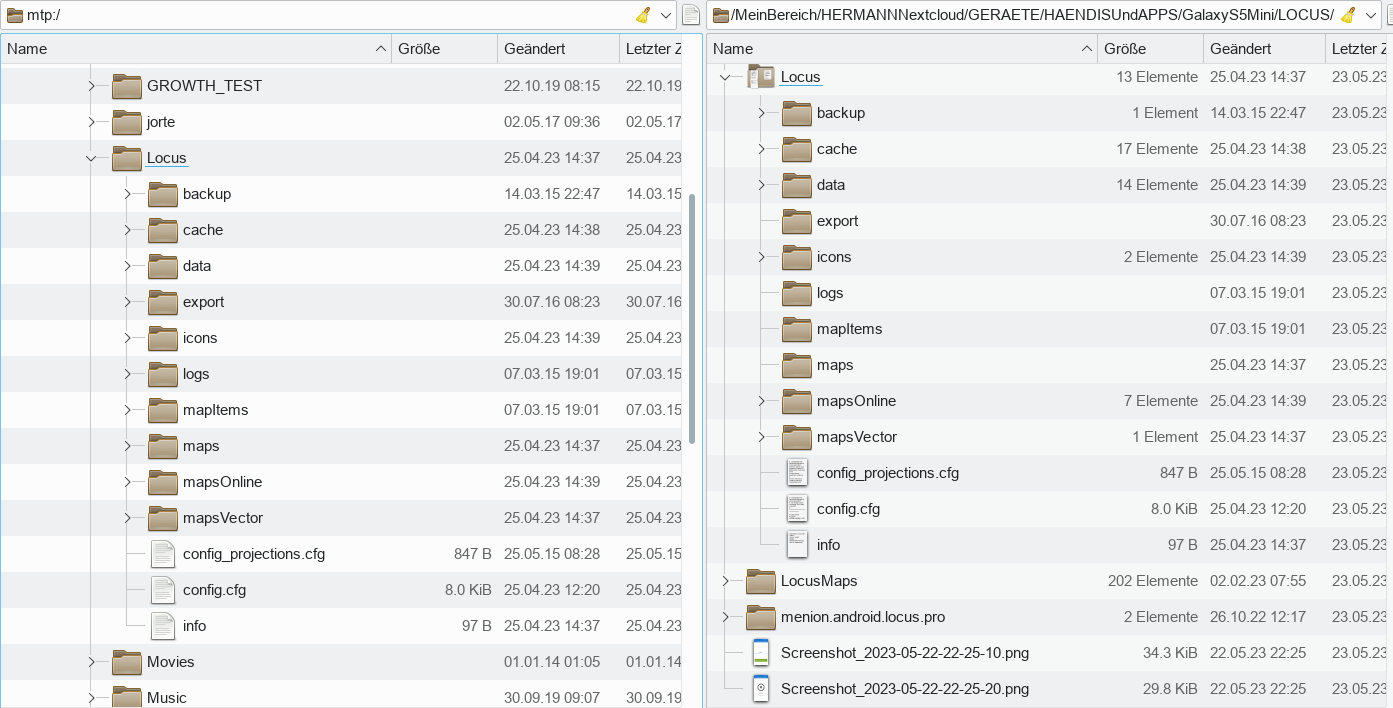Expand the backup folder in left pane
Viewport: 1393px width, 708px height.
point(127,194)
